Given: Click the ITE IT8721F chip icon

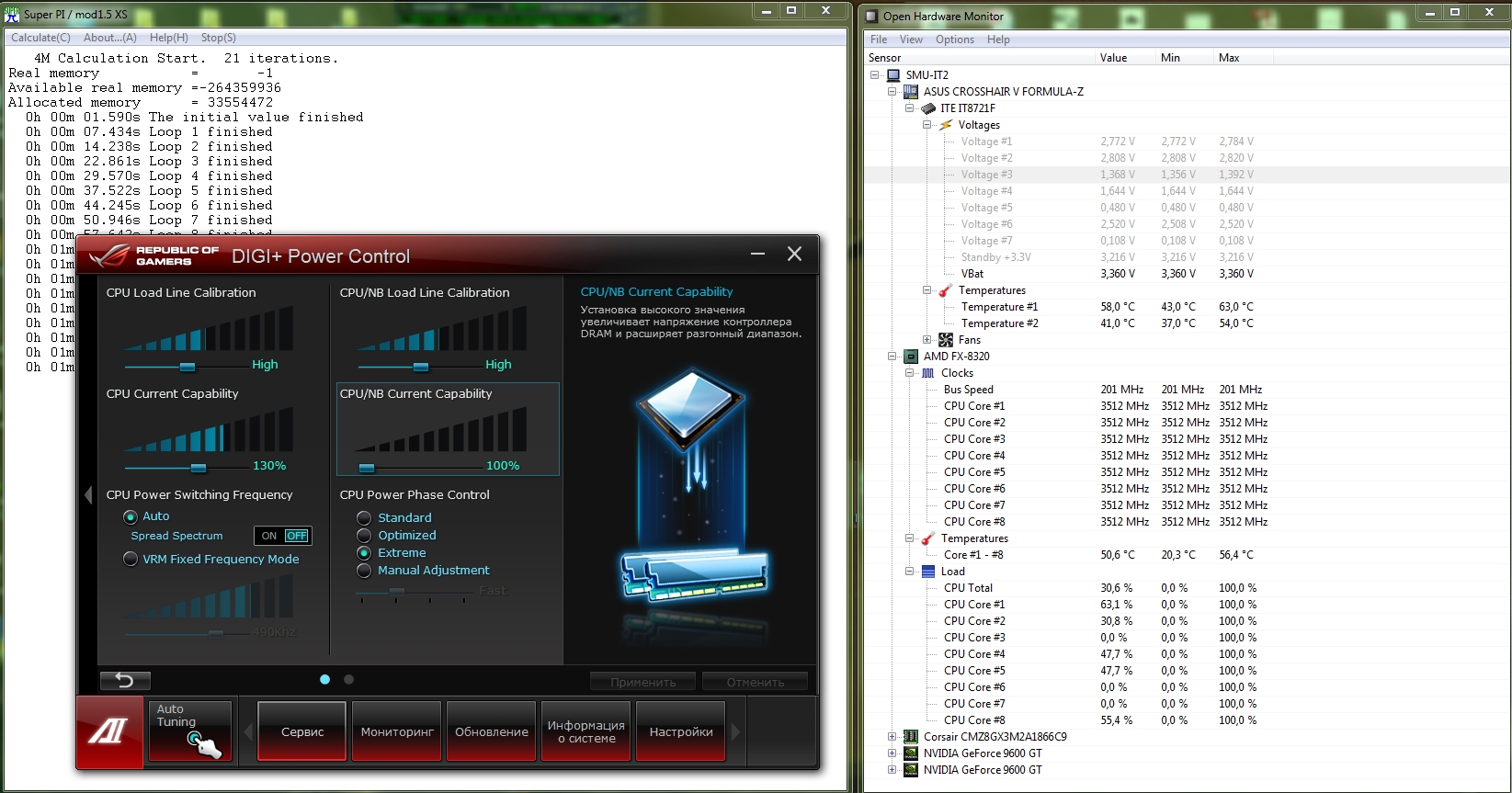Looking at the screenshot, I should 927,108.
